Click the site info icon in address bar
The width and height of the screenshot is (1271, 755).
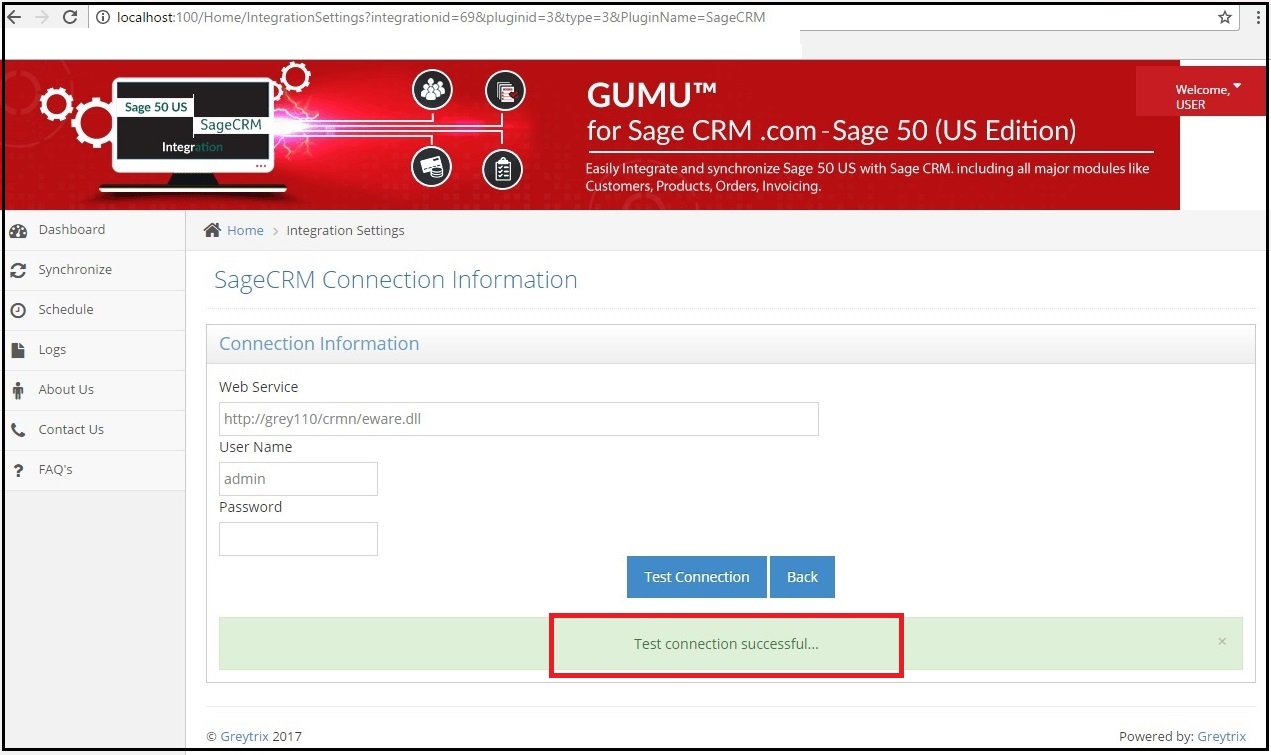103,17
